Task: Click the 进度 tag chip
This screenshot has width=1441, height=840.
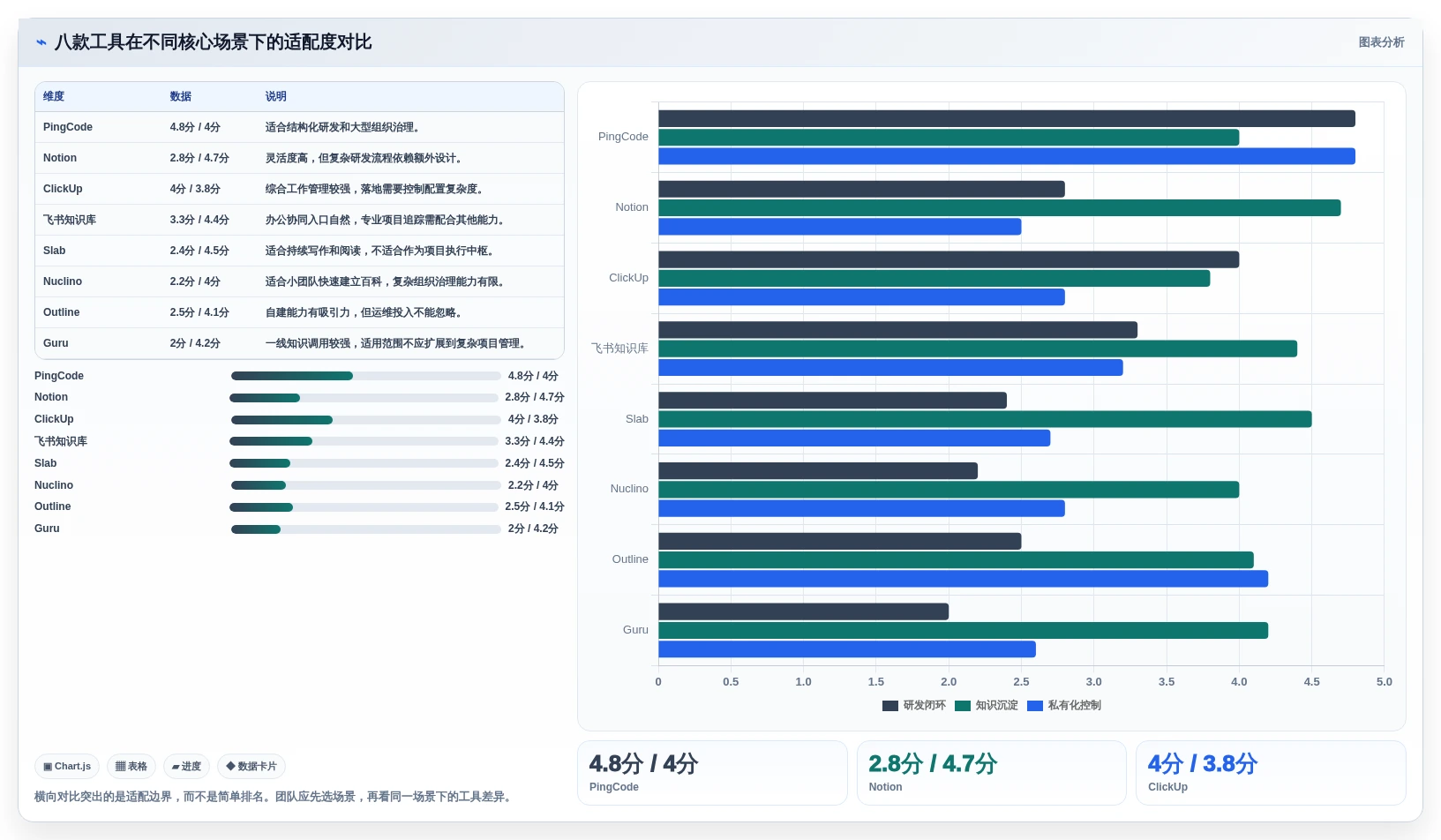Action: [186, 766]
